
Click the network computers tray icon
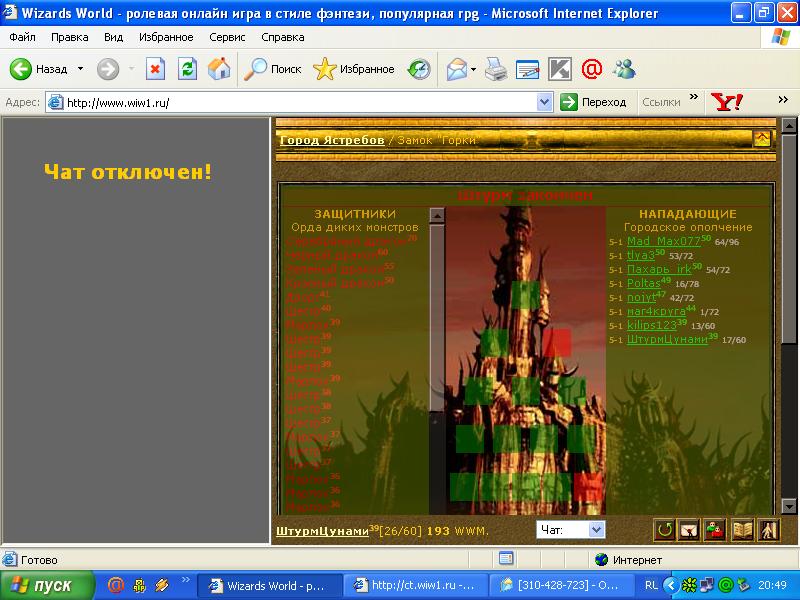pyautogui.click(x=708, y=585)
